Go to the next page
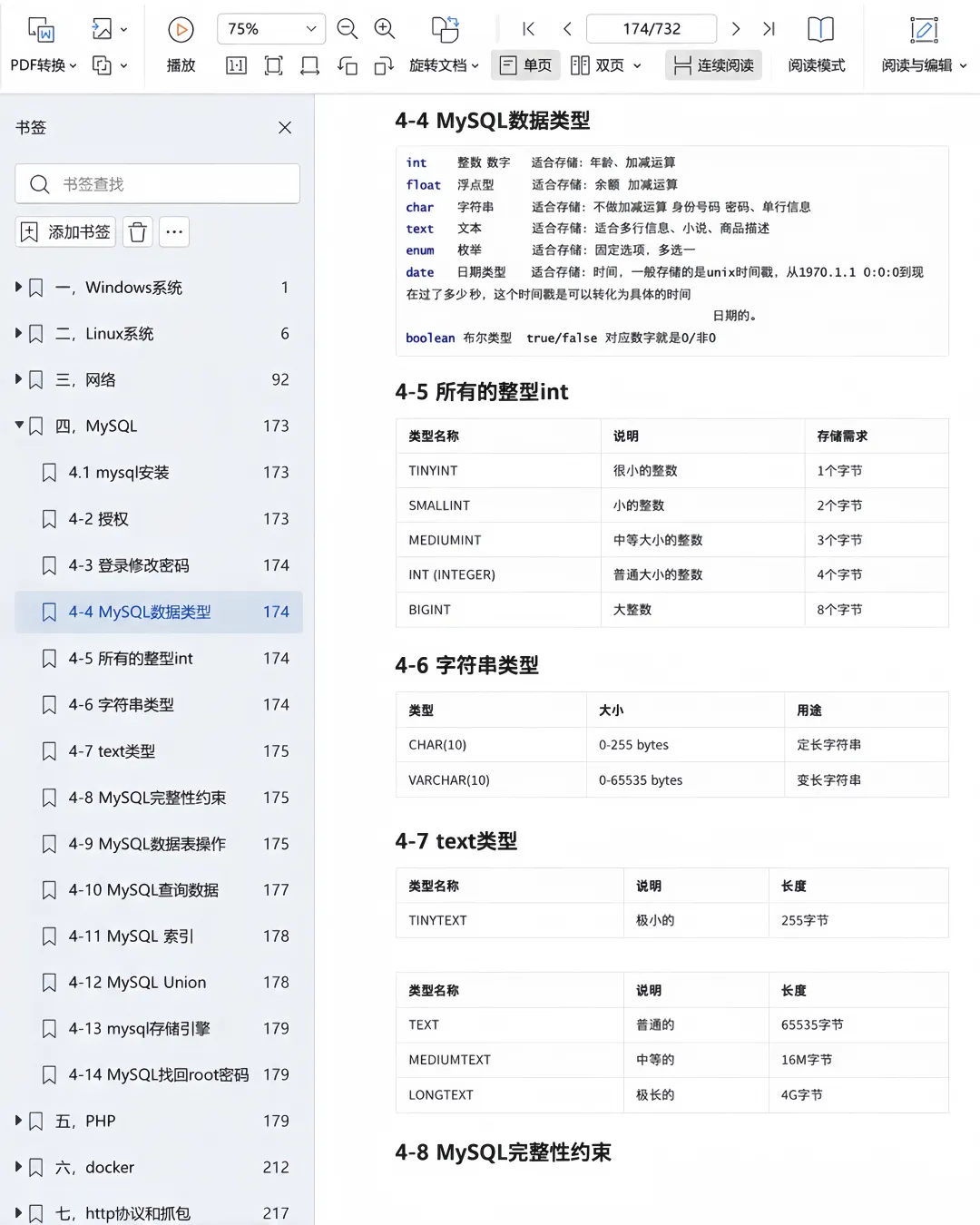The image size is (980, 1225). pos(736,29)
